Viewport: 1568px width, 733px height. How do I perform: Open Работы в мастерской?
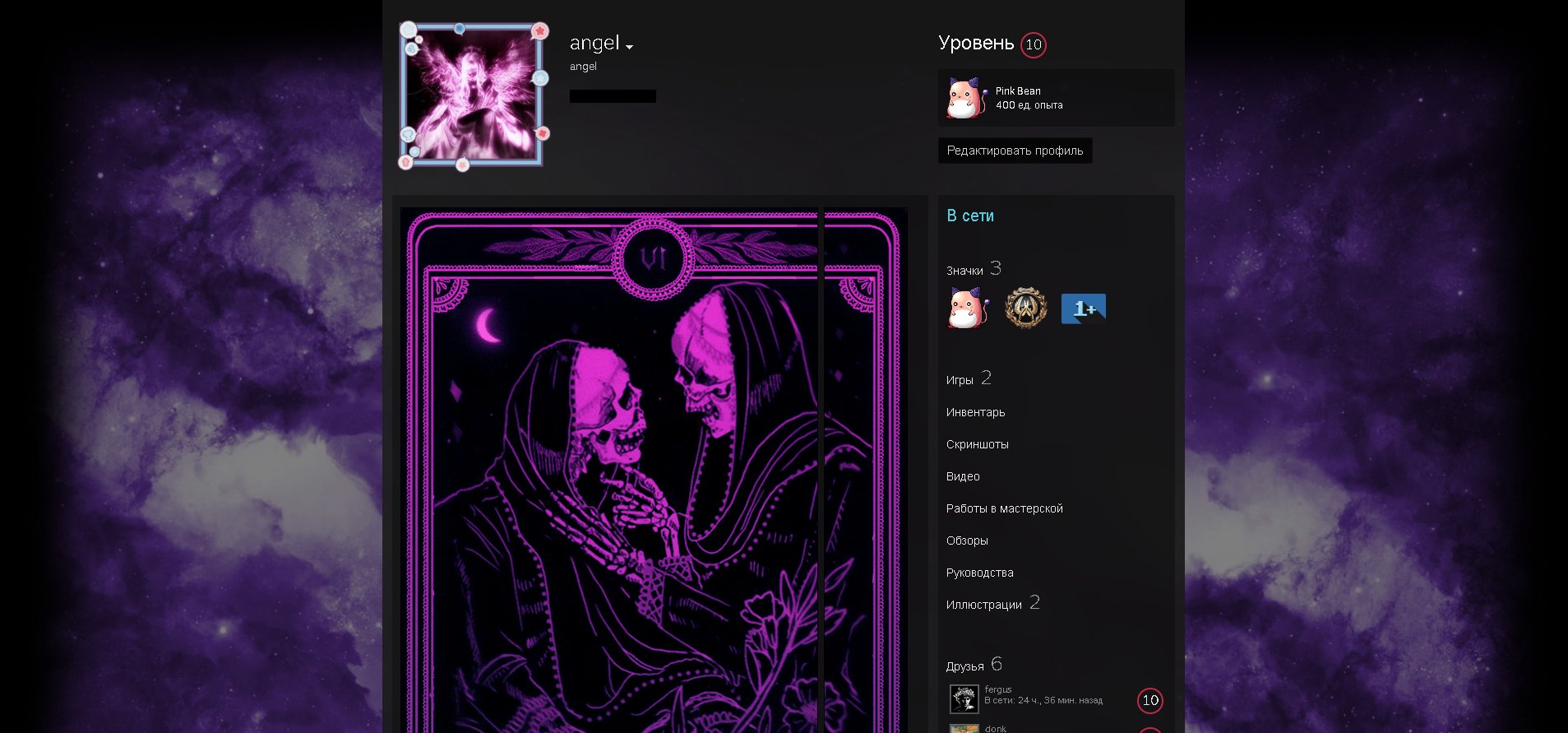pyautogui.click(x=1004, y=508)
